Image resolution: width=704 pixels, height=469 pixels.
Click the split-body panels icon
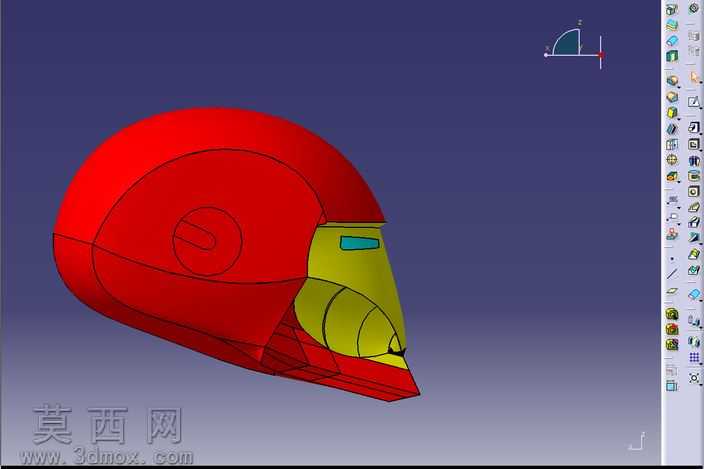672,144
